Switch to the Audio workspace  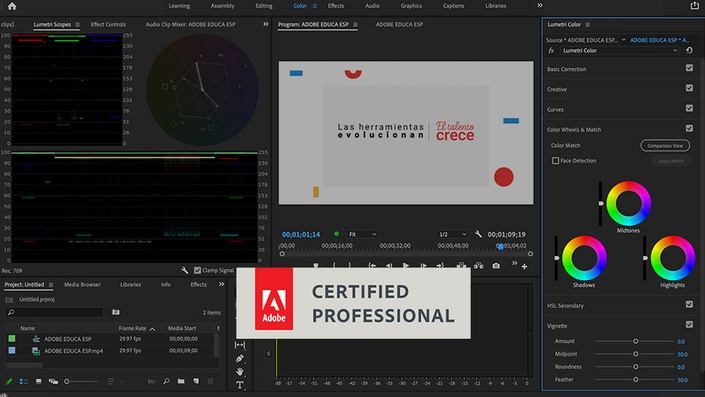pyautogui.click(x=372, y=6)
